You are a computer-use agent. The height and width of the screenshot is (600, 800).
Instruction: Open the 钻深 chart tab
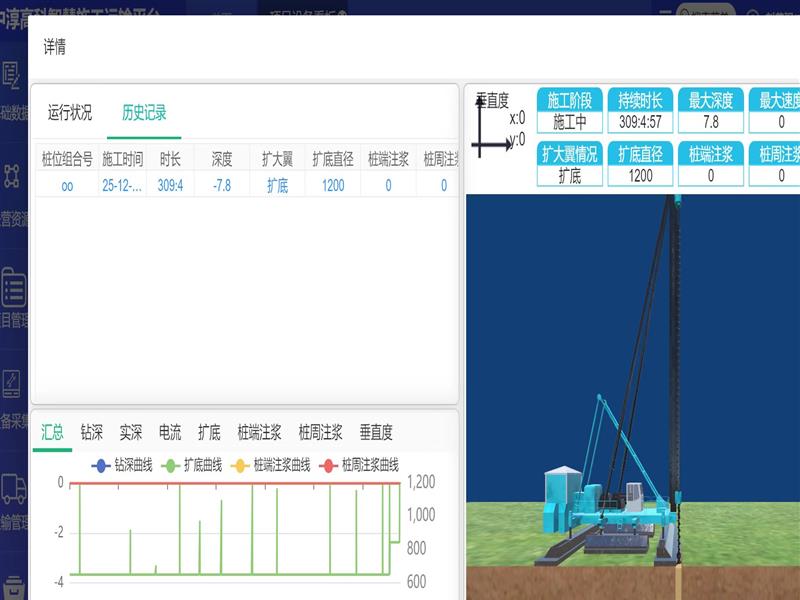click(91, 432)
